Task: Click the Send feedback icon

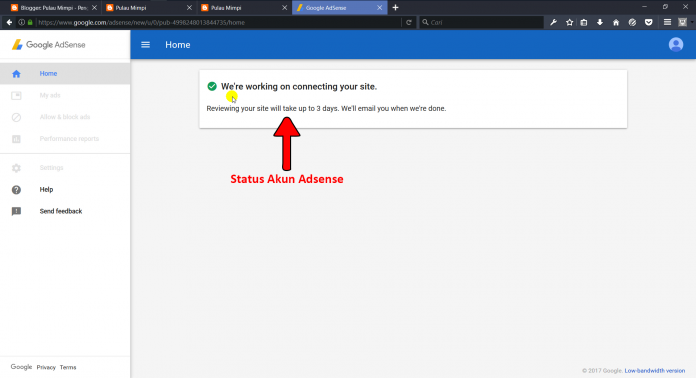Action: coord(16,212)
